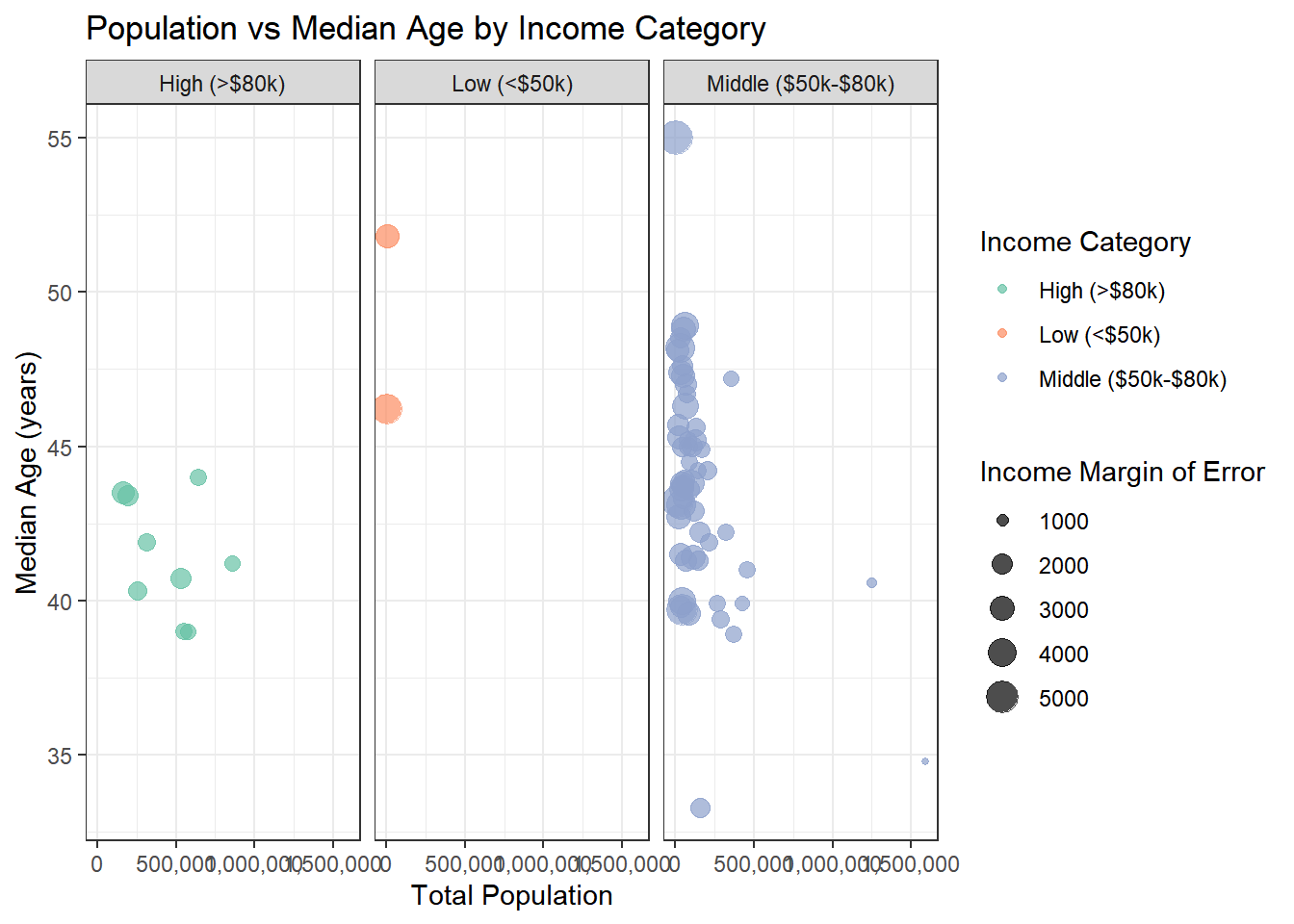Click the Low (<$50k) facet header
Image resolution: width=1294 pixels, height=924 pixels.
pos(512,84)
